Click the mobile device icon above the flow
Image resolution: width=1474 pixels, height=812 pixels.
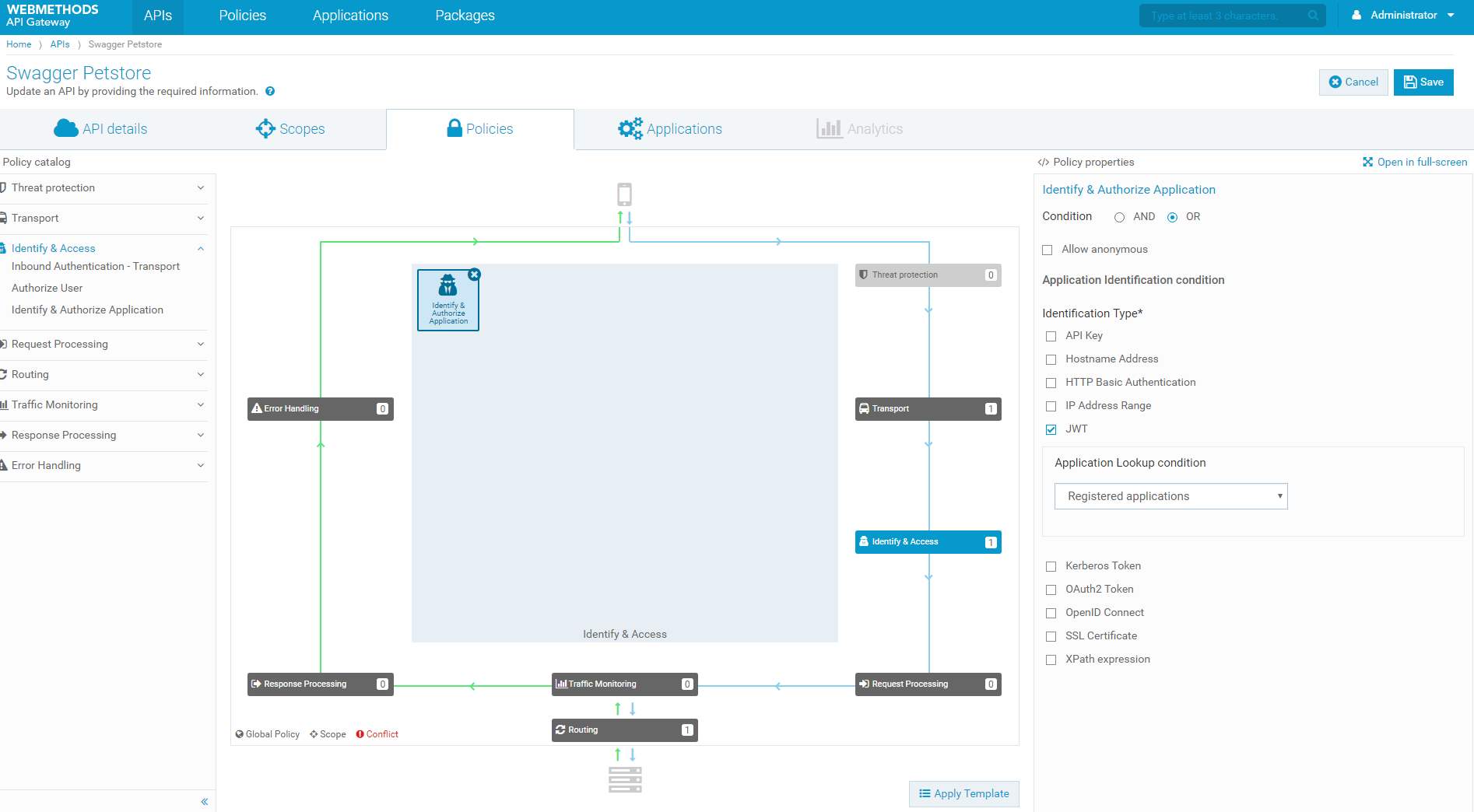click(x=624, y=194)
